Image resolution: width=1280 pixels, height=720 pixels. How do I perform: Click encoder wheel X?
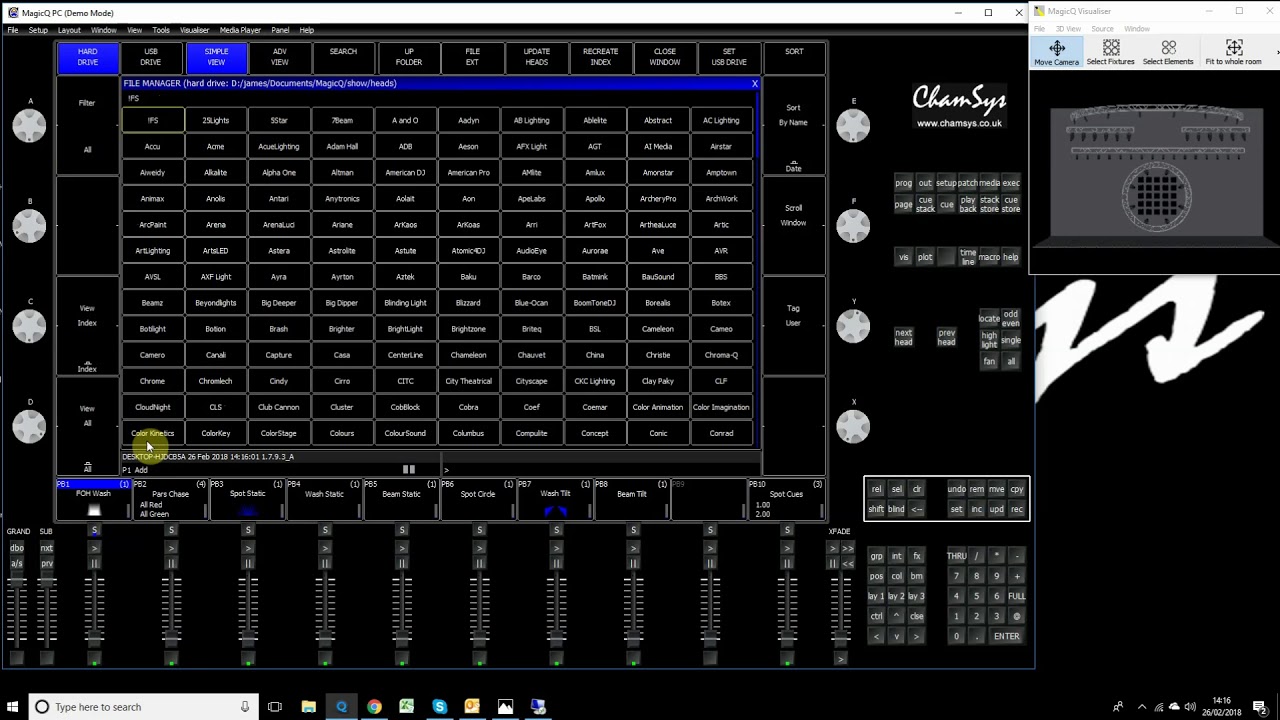[853, 426]
